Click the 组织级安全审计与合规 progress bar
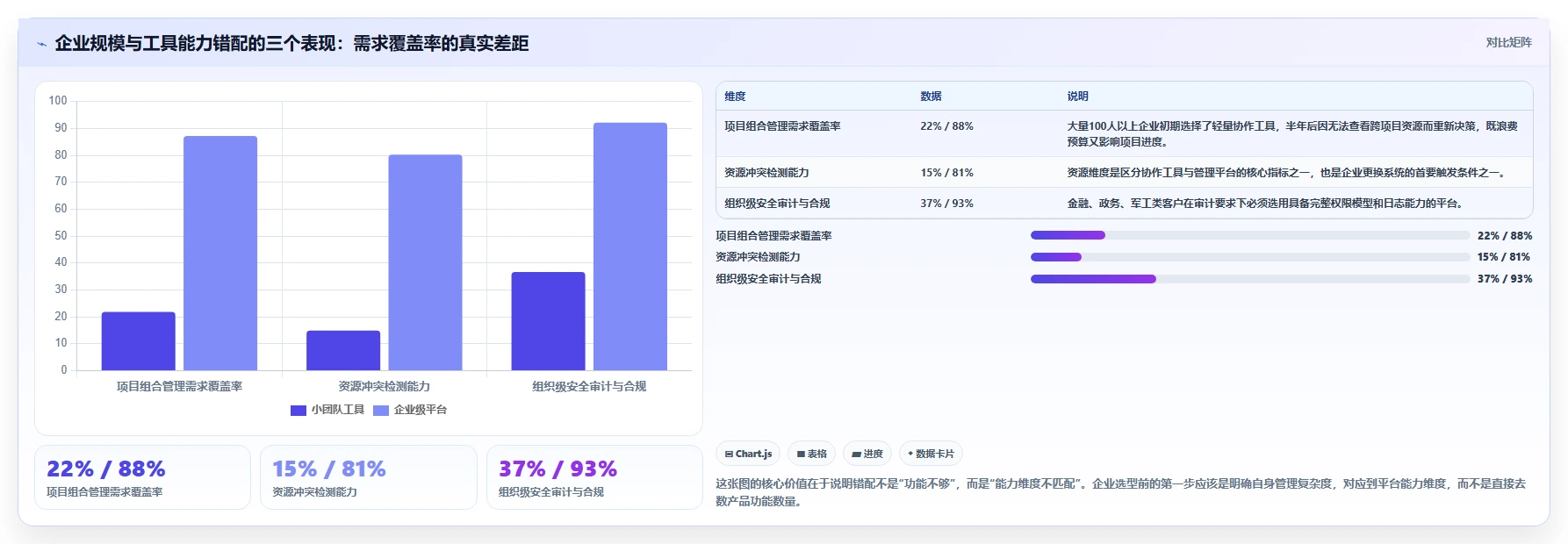 tap(1250, 279)
